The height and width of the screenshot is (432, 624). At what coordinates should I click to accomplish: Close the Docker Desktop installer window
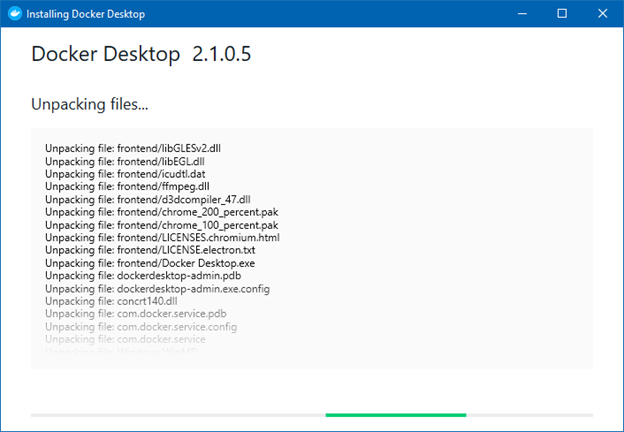click(603, 14)
